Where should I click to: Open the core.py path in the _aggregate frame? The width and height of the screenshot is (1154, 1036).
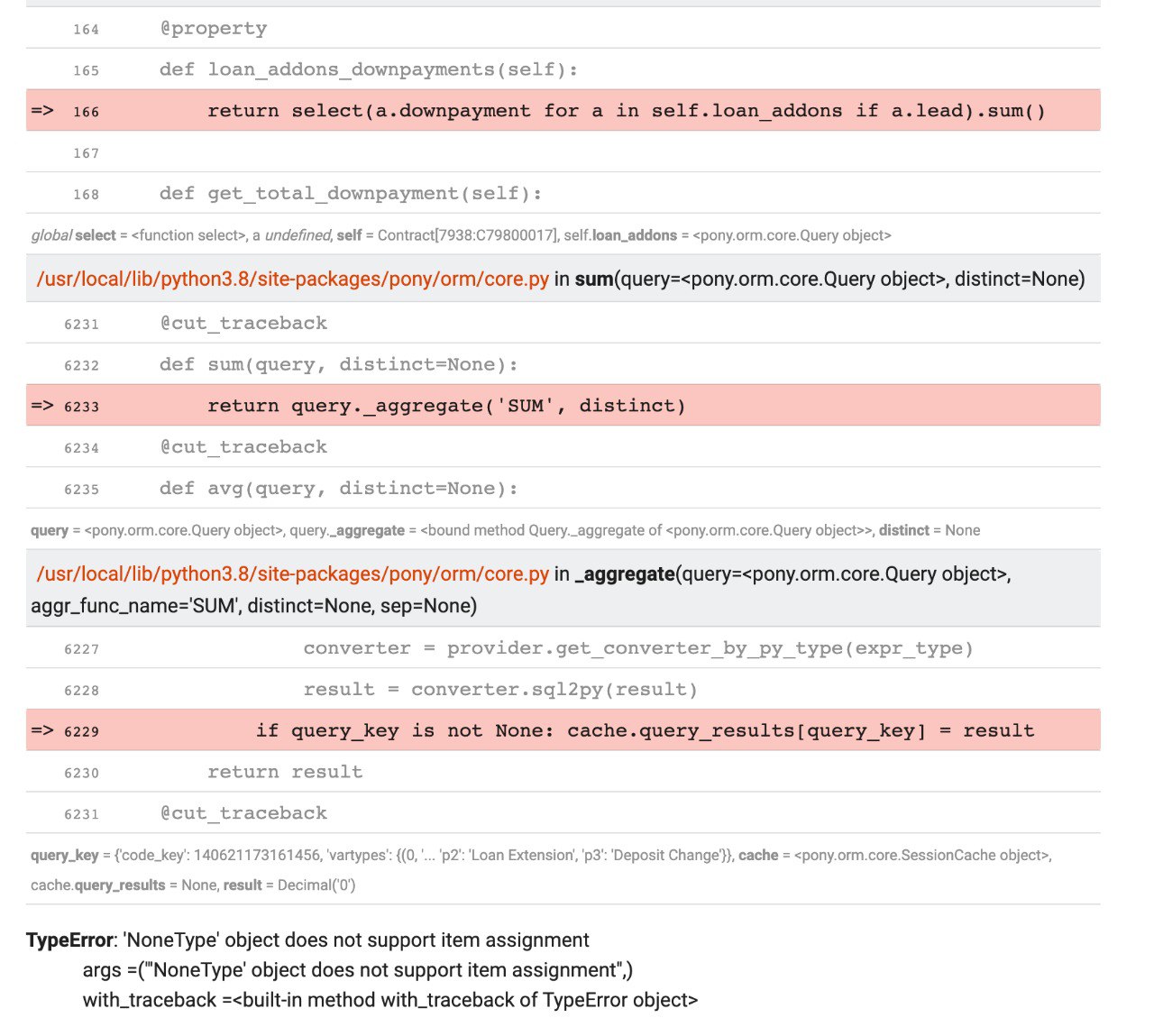(292, 574)
